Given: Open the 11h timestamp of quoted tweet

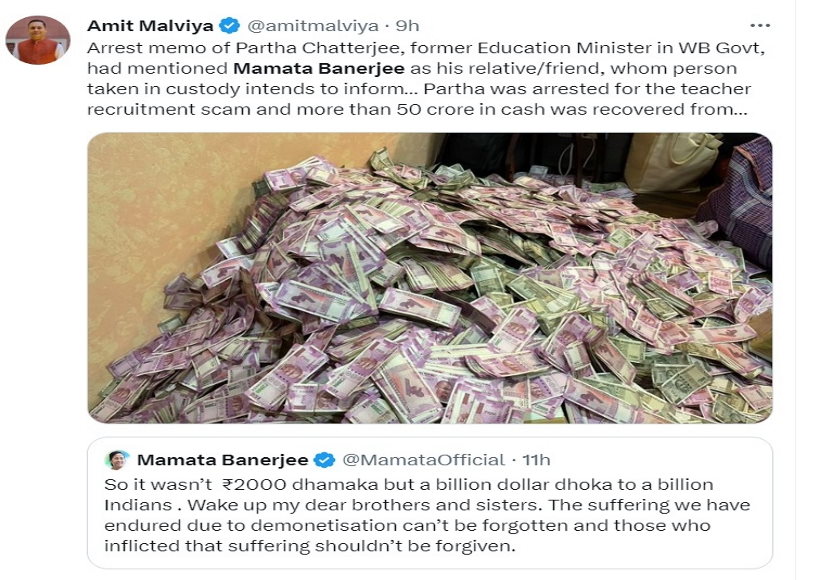Looking at the screenshot, I should pyautogui.click(x=536, y=460).
